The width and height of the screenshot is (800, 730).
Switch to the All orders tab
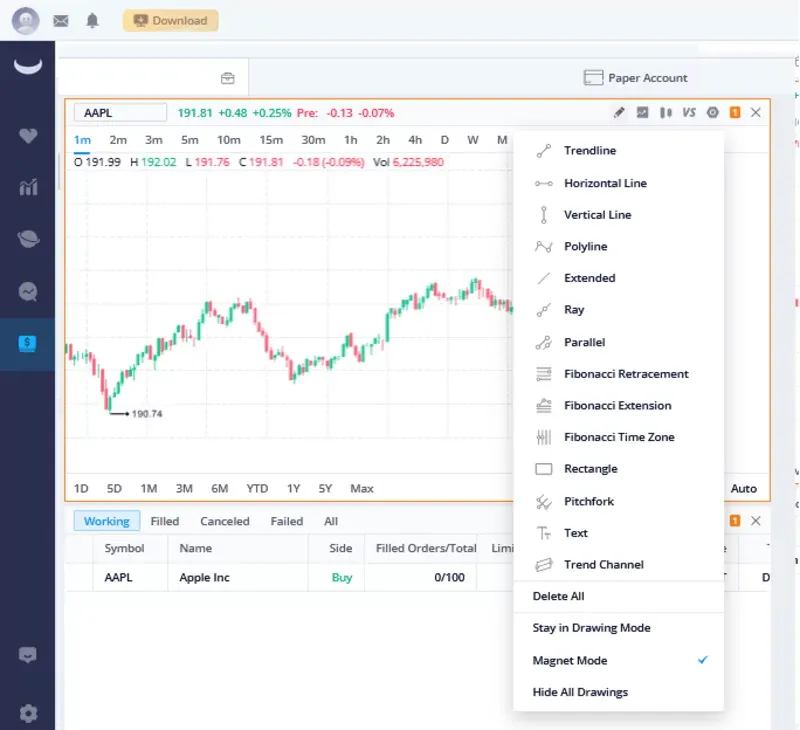pos(331,521)
